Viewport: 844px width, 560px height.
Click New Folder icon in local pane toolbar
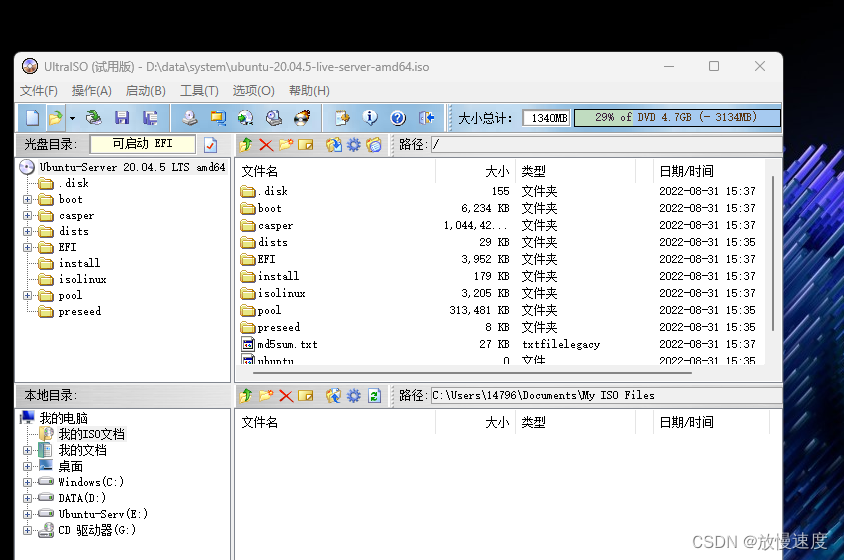[266, 396]
